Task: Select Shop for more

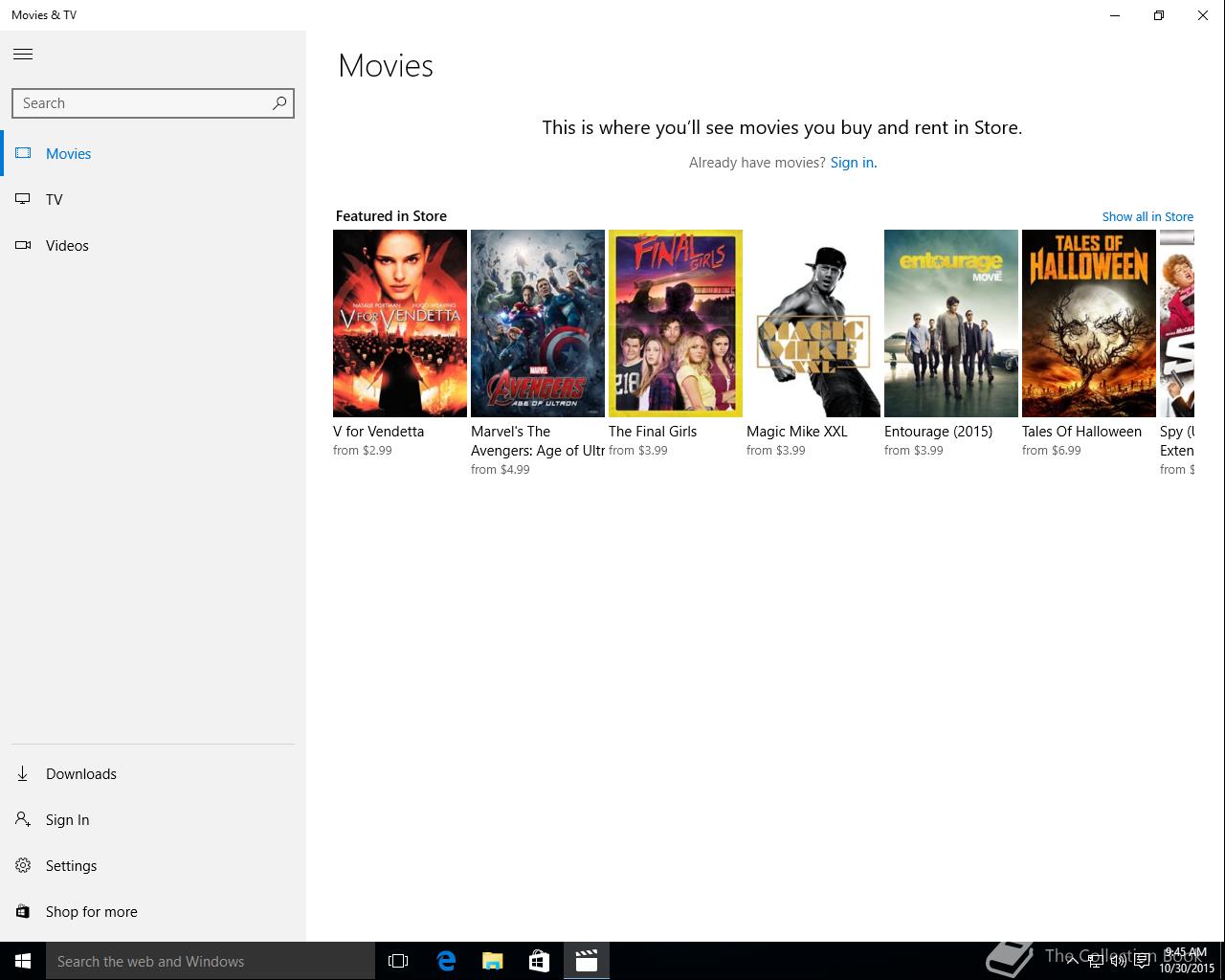Action: tap(153, 911)
